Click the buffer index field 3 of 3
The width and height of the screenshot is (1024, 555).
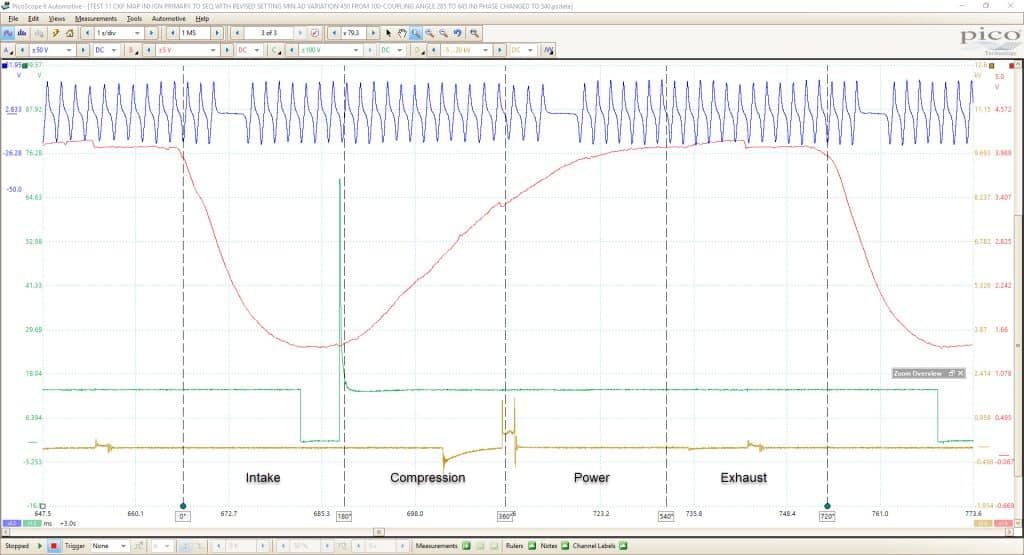pos(269,33)
